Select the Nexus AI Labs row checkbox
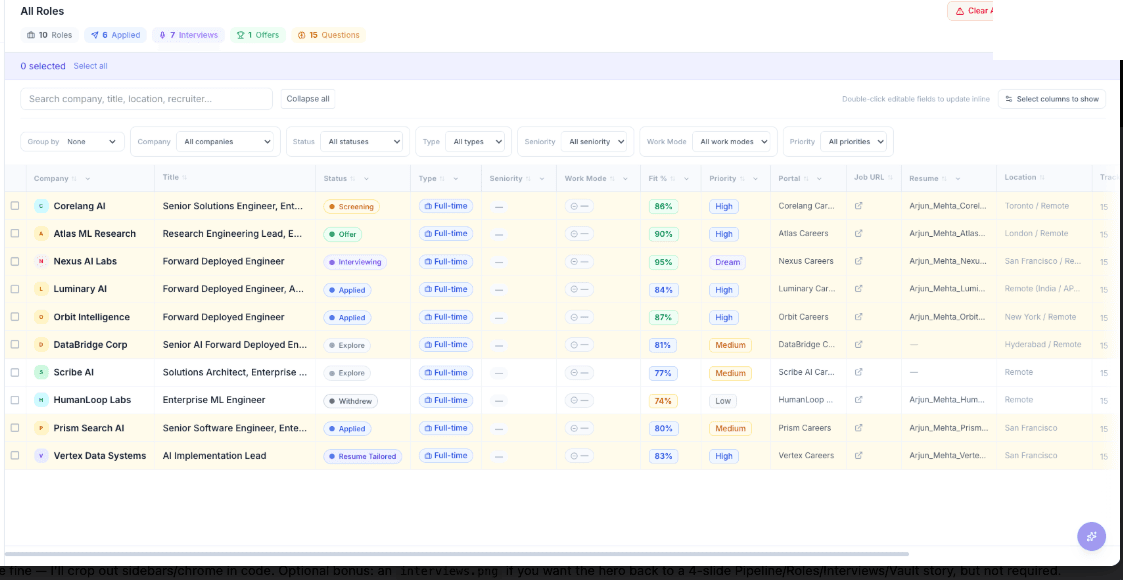 point(15,261)
